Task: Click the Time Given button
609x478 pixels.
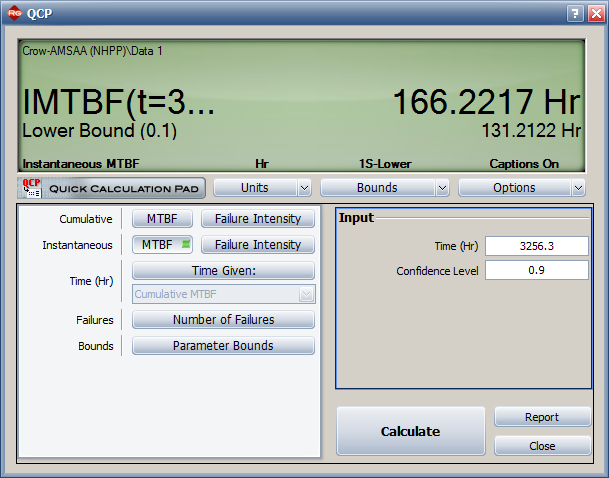Action: click(224, 271)
